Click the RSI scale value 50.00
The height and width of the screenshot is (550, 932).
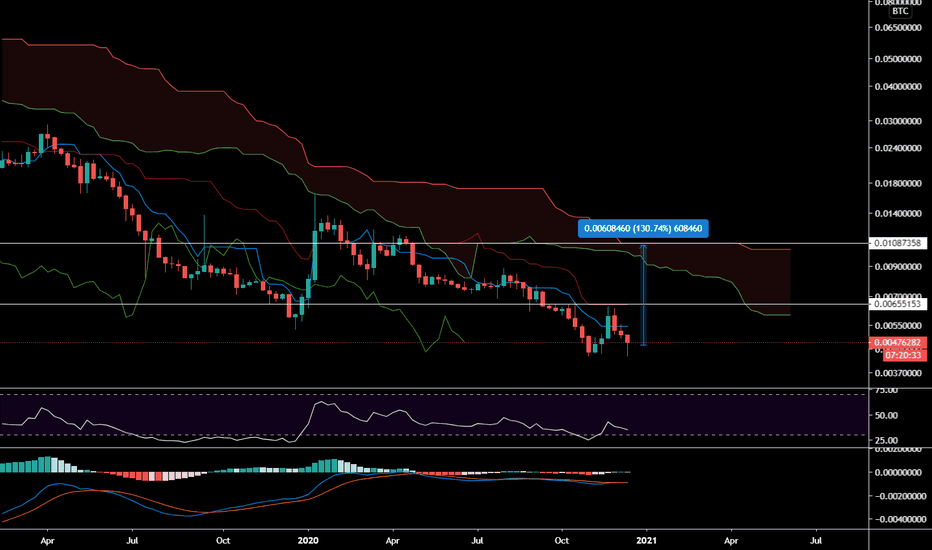coord(886,415)
